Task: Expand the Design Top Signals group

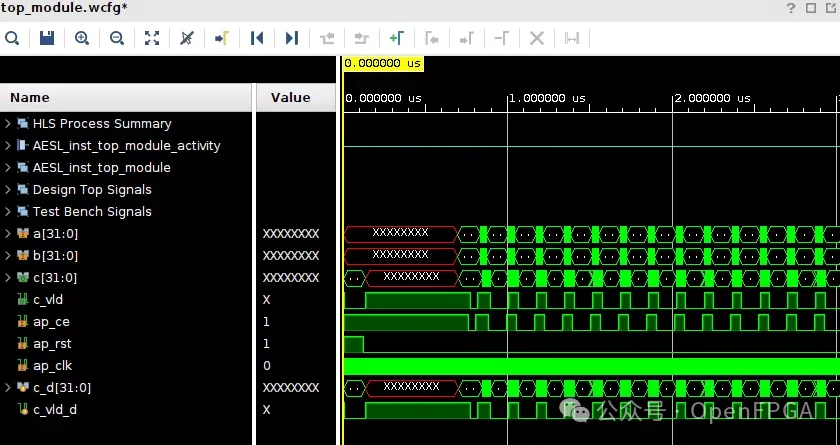Action: point(8,190)
